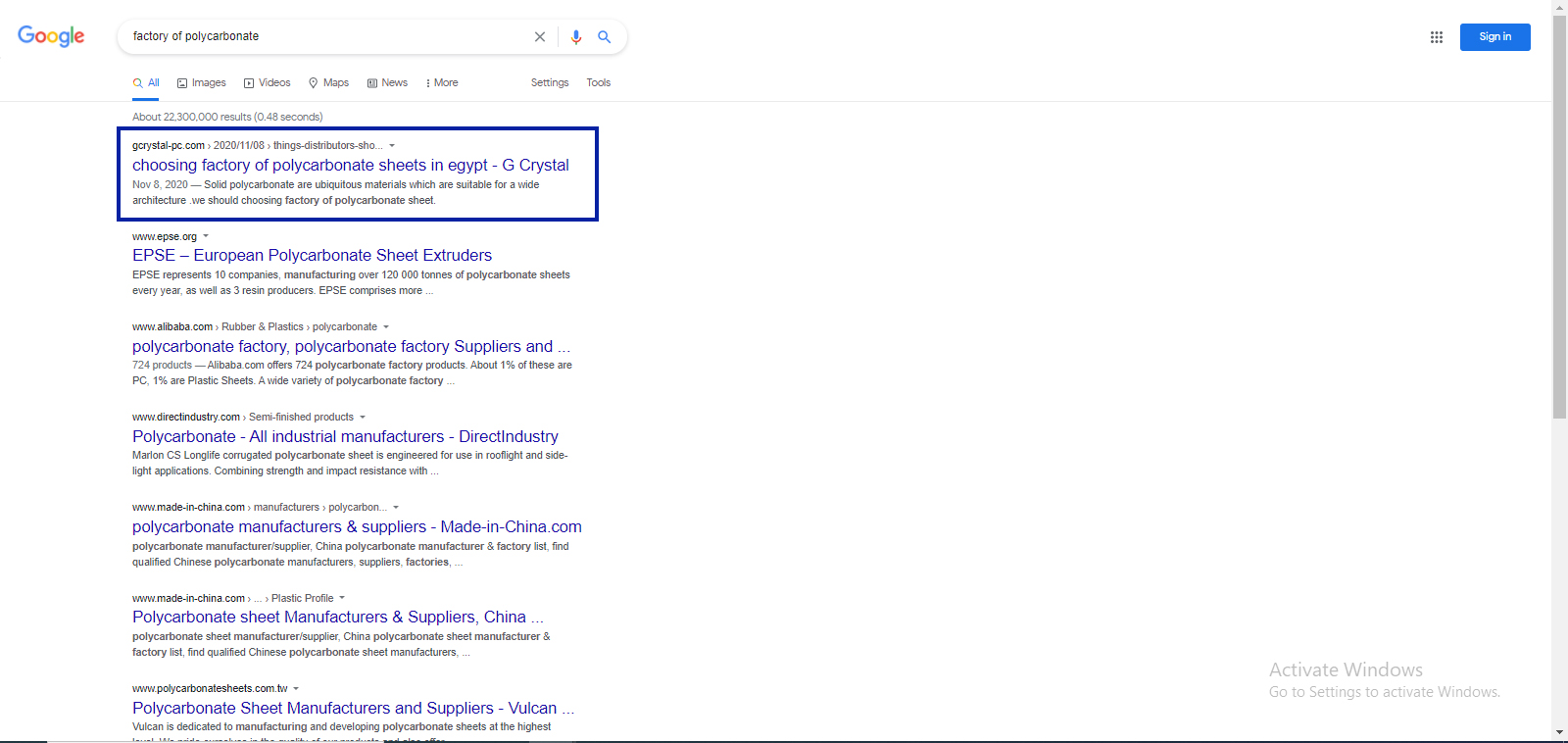
Task: Switch to the Maps tab
Action: click(x=328, y=83)
